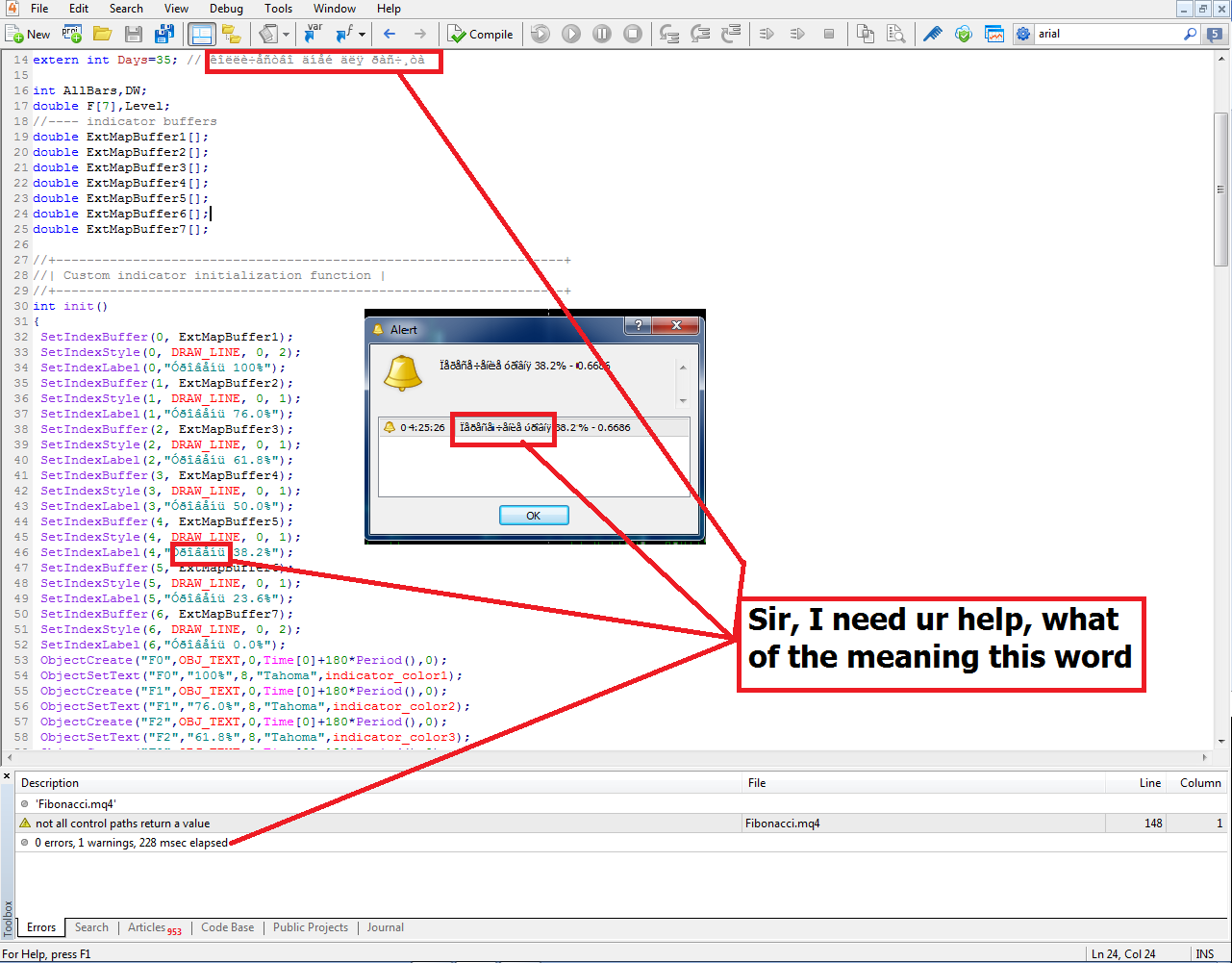Switch to the Search tab in Toolbox
Screen dimensions: 1232x963
91,927
